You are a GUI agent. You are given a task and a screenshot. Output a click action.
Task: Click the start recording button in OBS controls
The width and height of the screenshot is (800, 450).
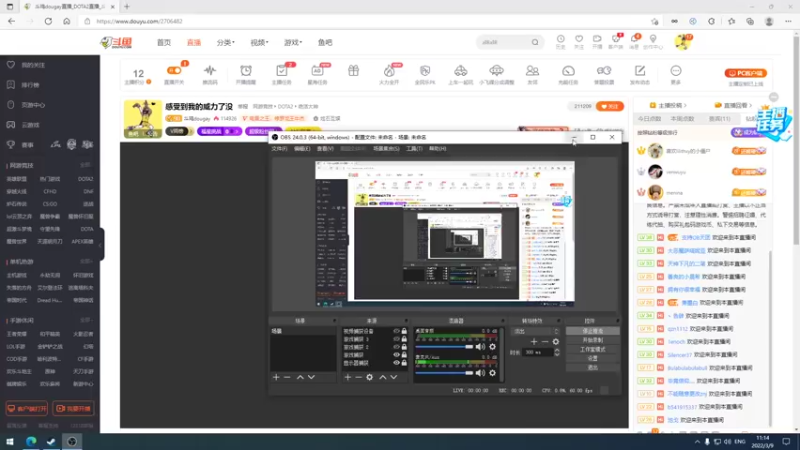[x=592, y=340]
